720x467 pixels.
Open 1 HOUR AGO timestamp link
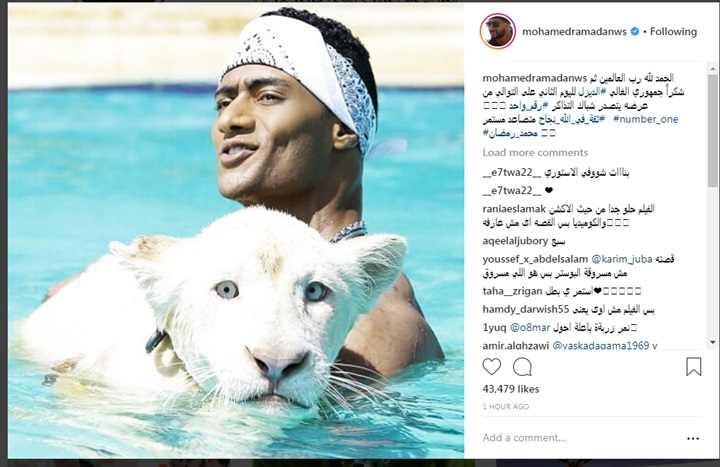click(506, 406)
